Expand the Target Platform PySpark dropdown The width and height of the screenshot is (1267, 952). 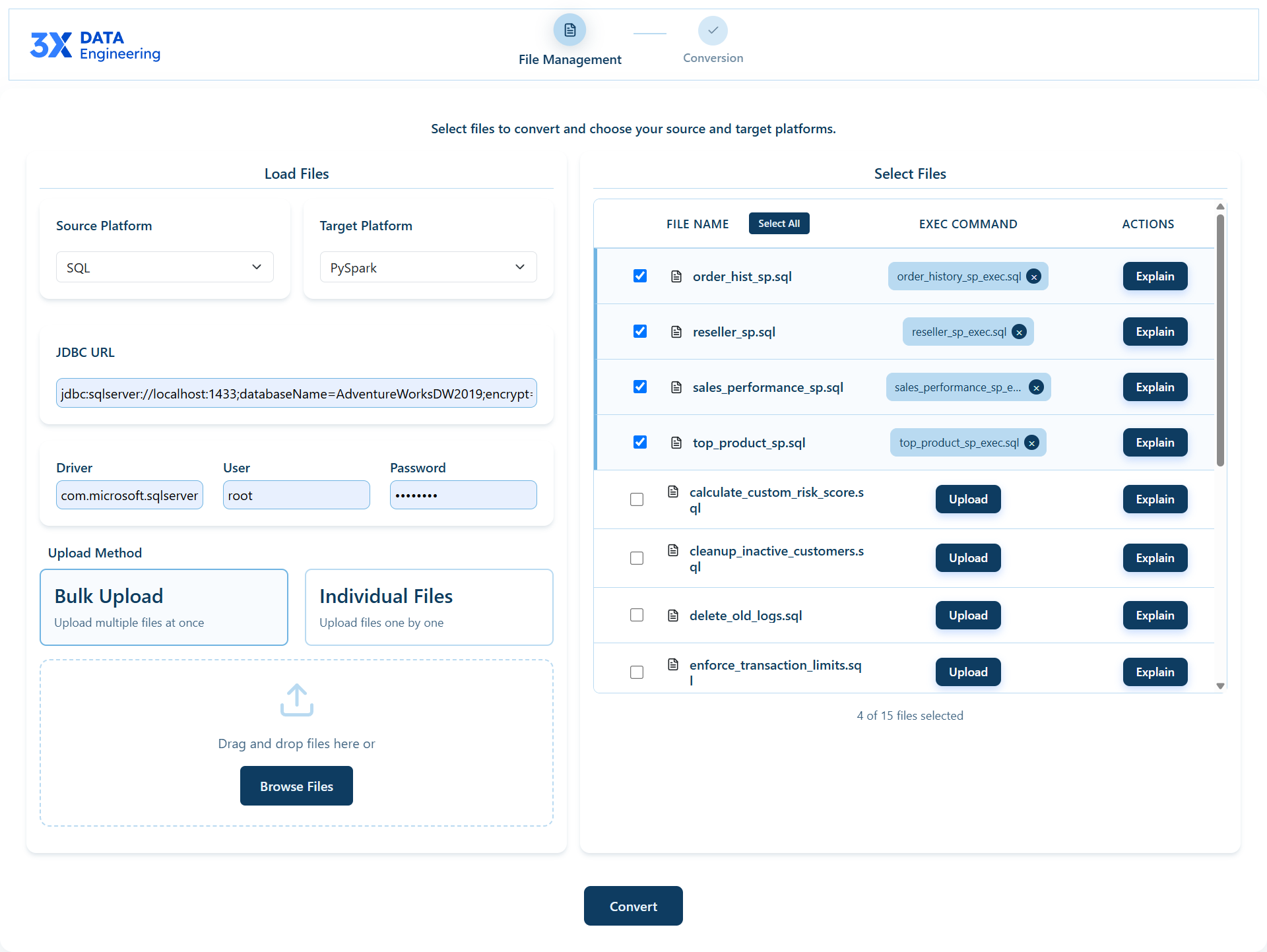coord(428,267)
